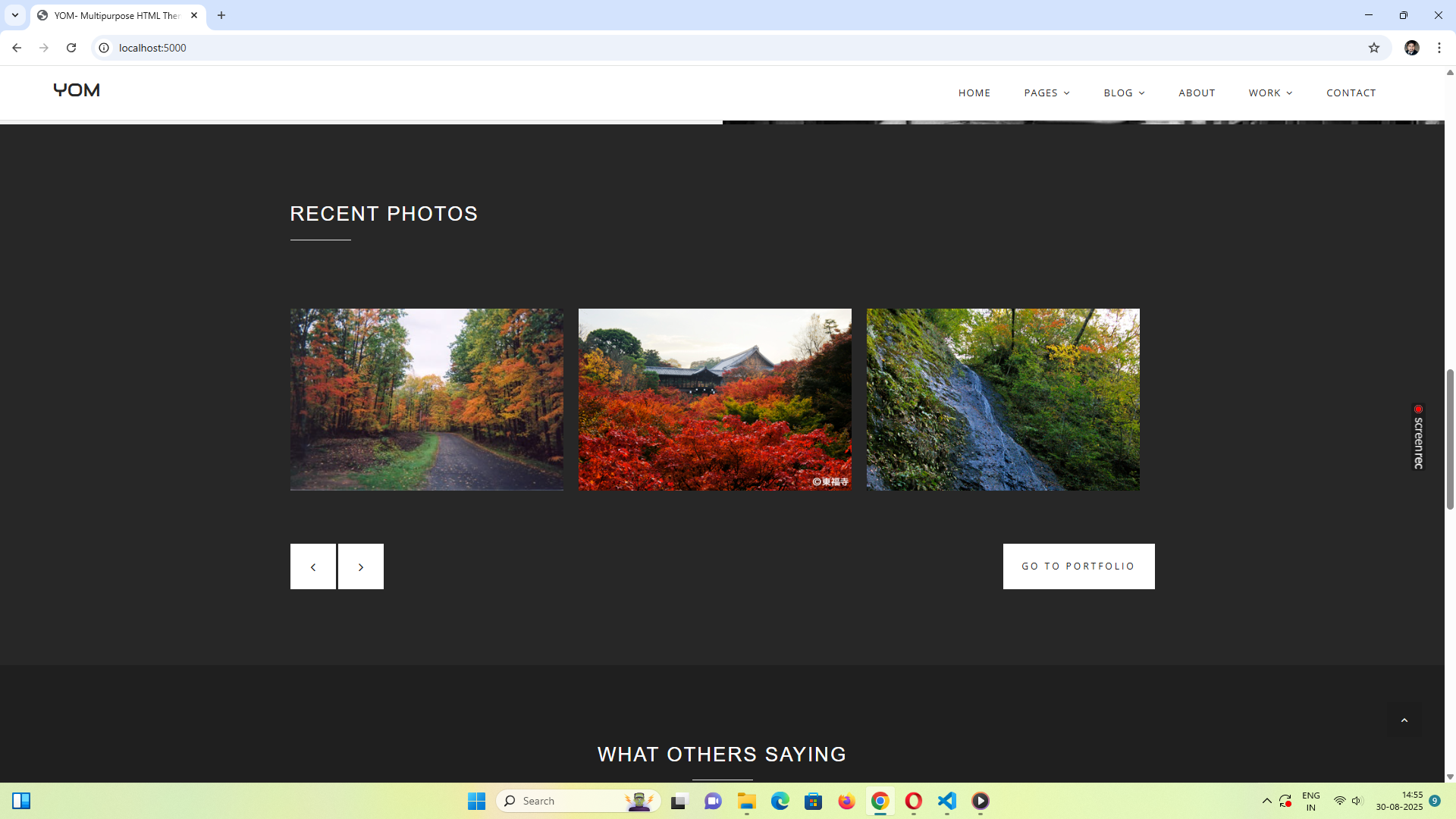Click the page vertical scrollbar thumb
The width and height of the screenshot is (1456, 819).
click(x=1450, y=438)
